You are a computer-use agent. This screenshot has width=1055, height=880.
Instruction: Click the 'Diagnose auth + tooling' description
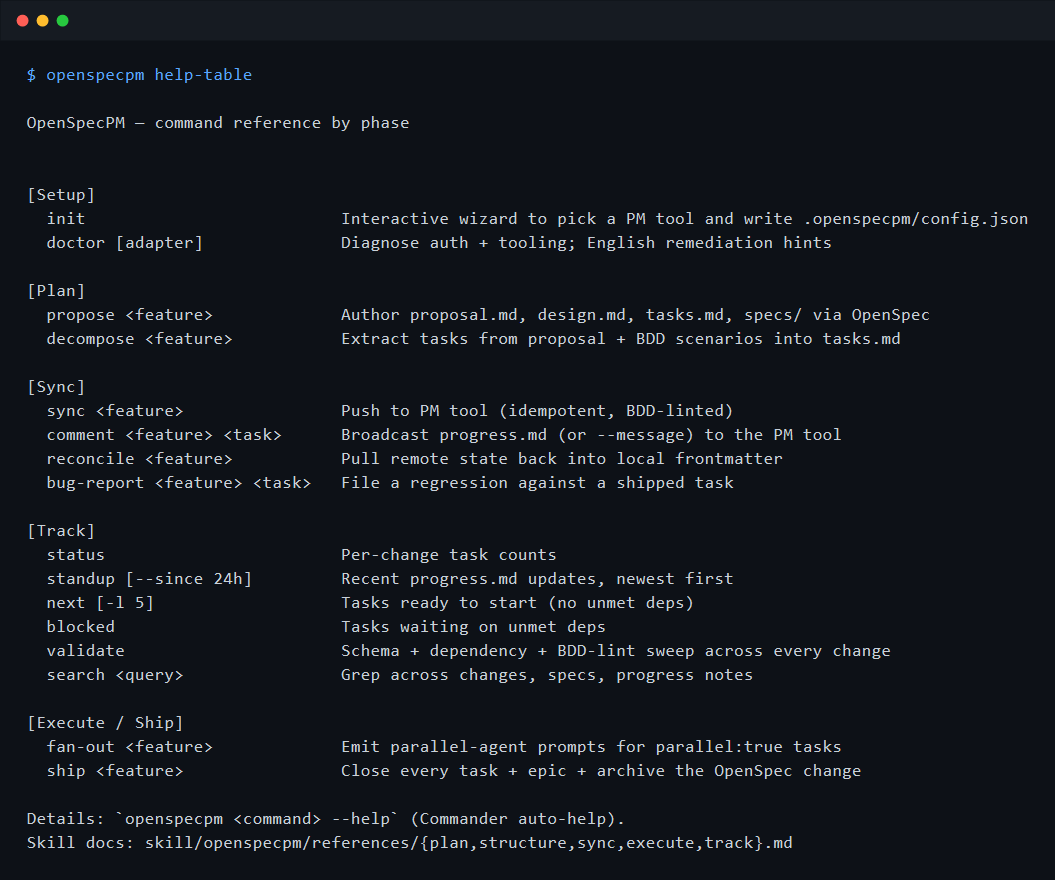[586, 243]
